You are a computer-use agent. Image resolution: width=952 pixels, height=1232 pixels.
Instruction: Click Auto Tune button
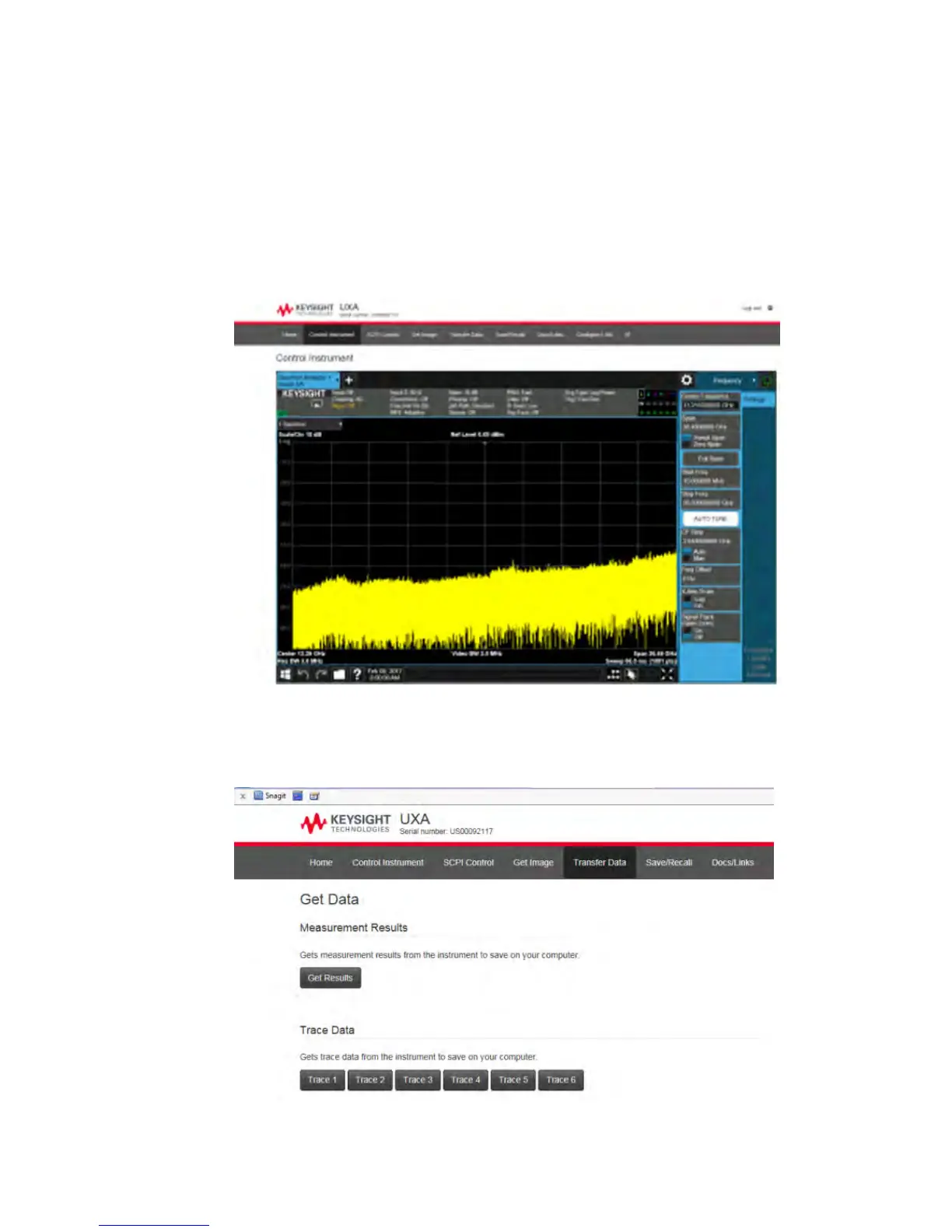[710, 519]
